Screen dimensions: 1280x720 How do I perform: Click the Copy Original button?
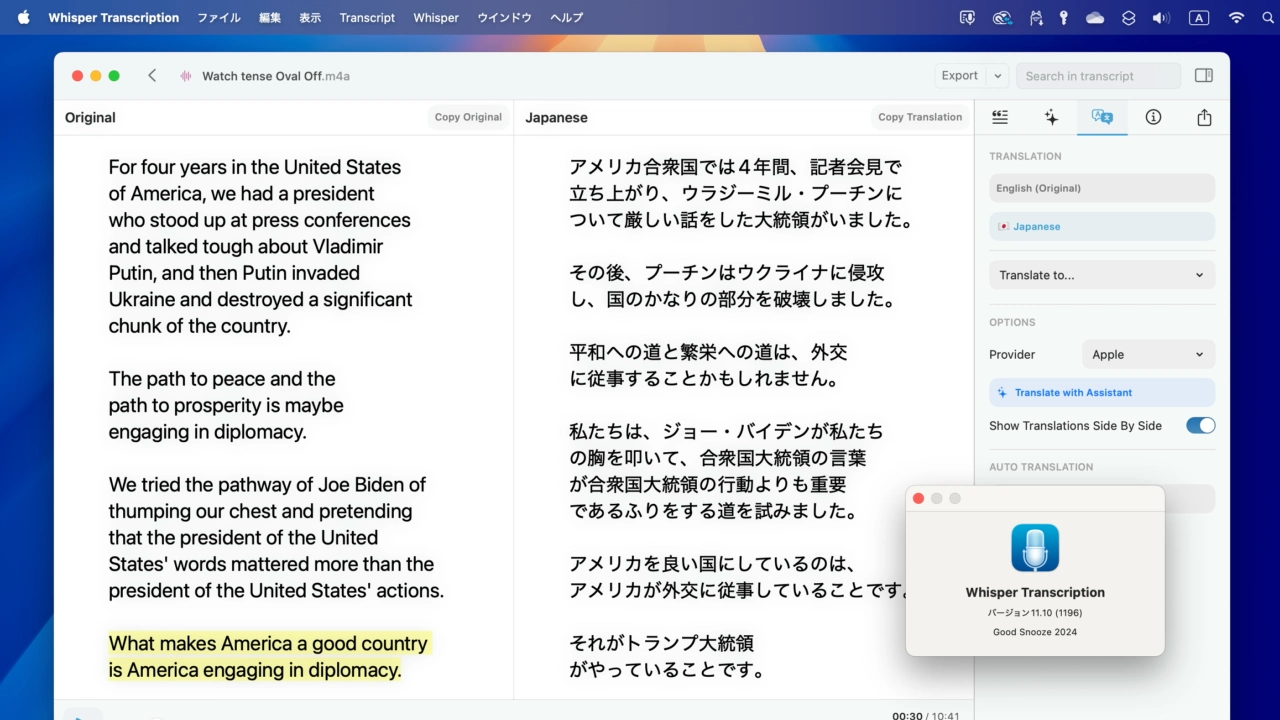click(468, 117)
